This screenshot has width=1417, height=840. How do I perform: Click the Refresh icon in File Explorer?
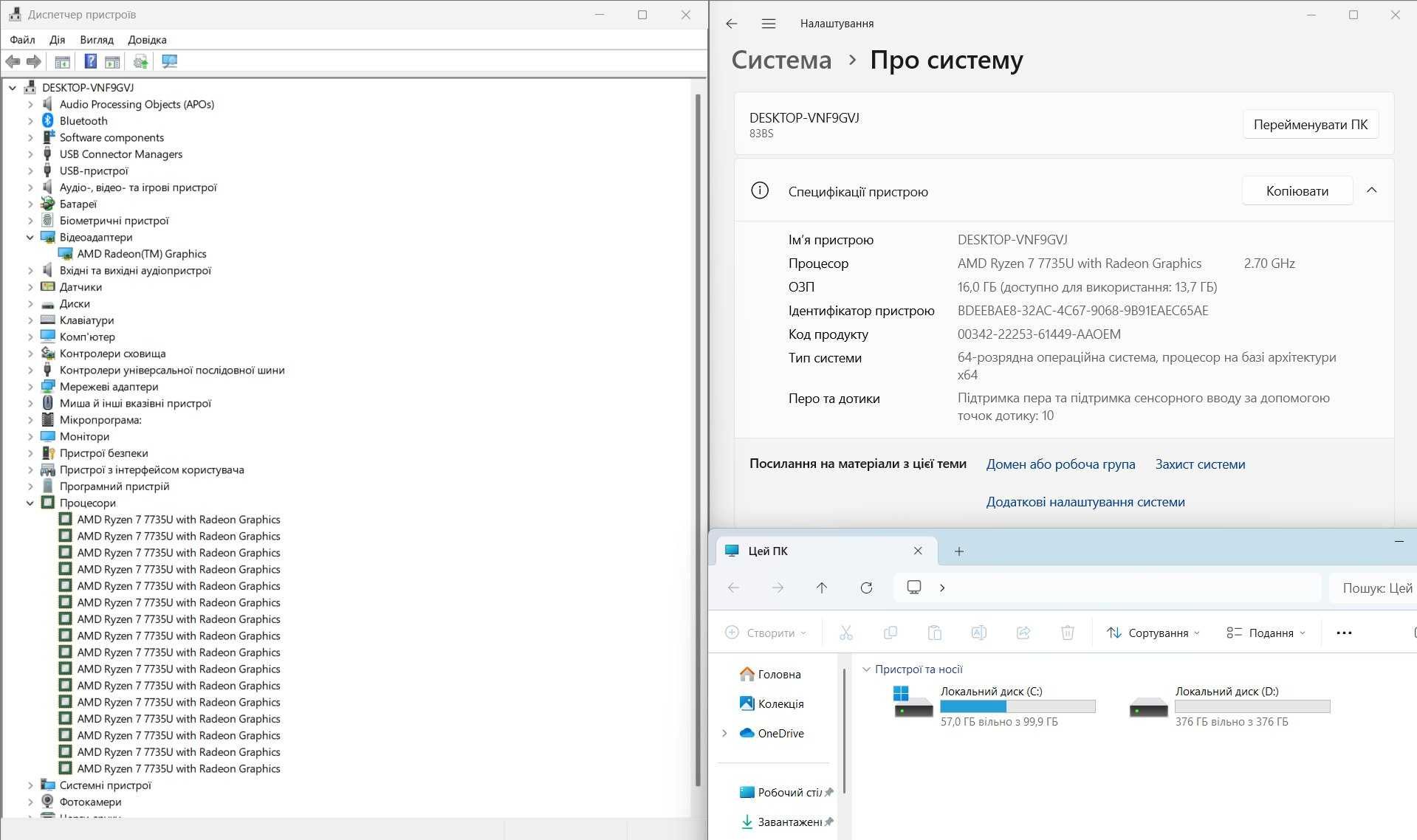pyautogui.click(x=866, y=588)
